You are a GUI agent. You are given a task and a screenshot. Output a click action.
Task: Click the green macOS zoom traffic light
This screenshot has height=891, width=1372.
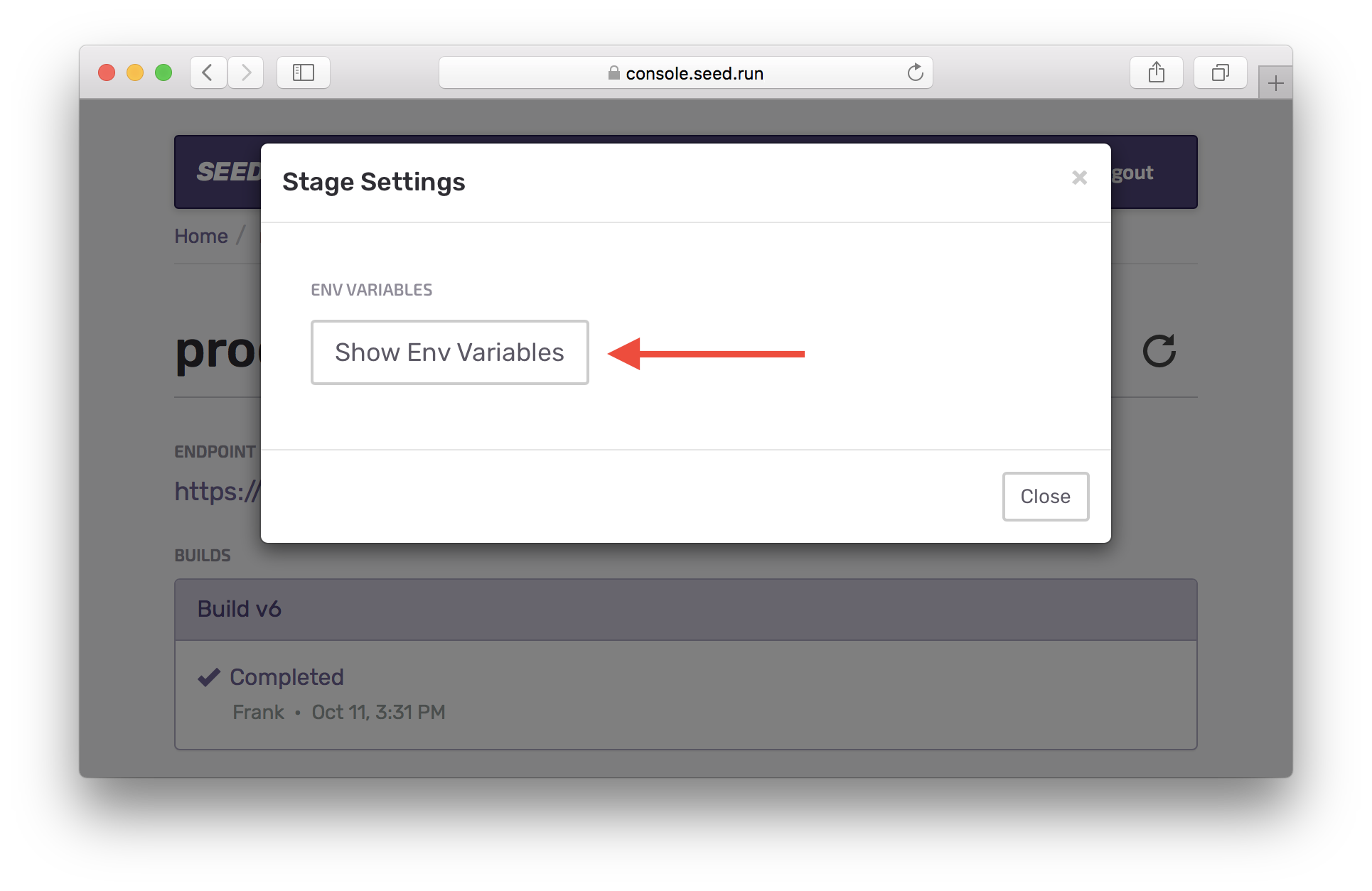(163, 72)
